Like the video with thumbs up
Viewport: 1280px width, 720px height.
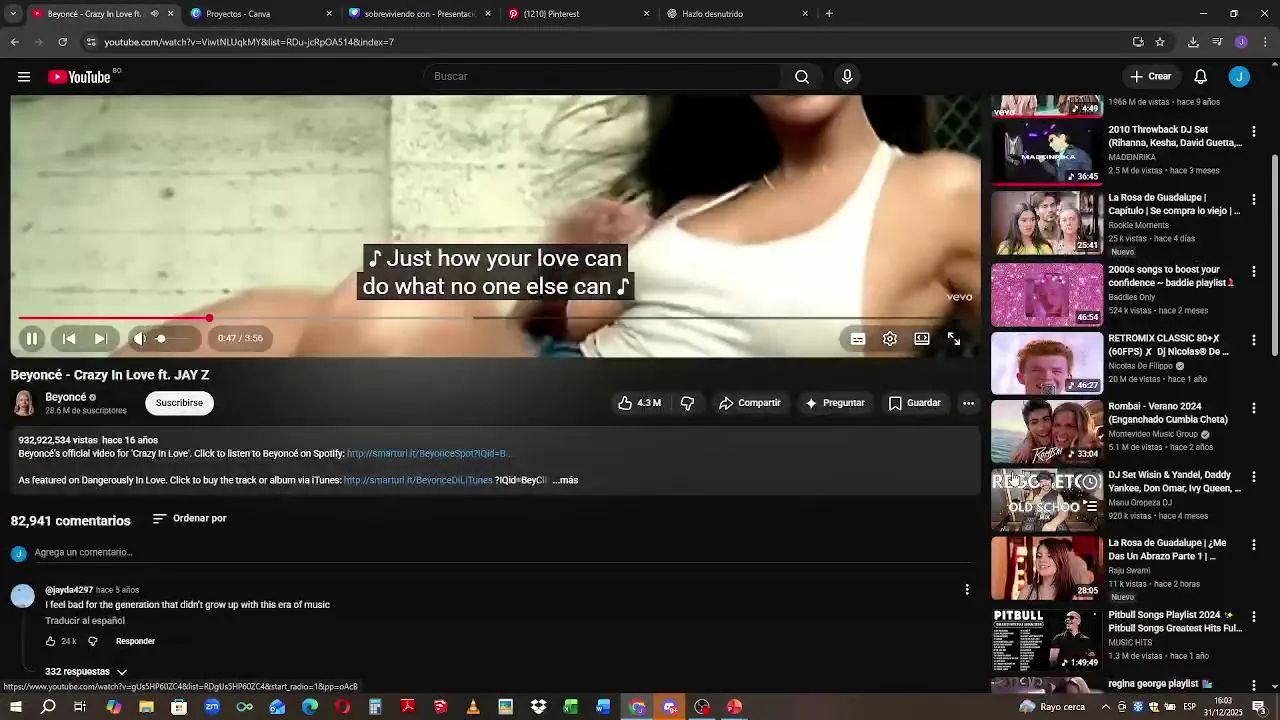[639, 403]
